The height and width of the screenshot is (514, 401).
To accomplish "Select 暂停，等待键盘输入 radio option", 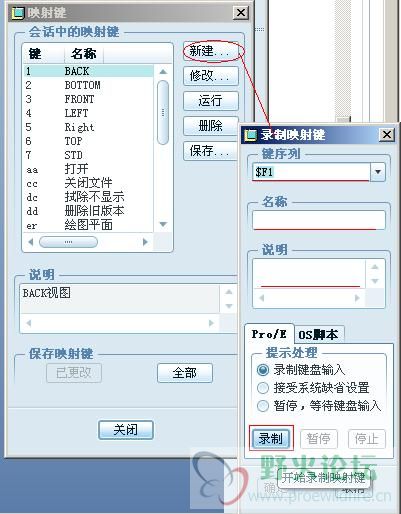I will [263, 406].
